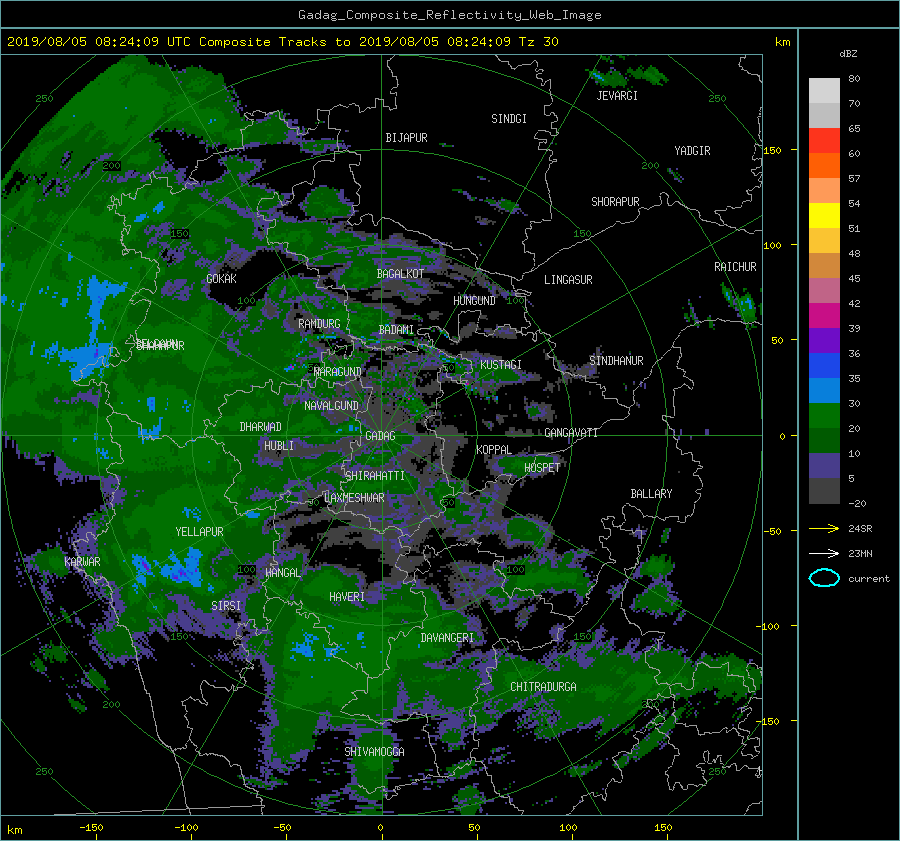The image size is (900, 841).
Task: Click the HUBLI city label
Action: coord(279,446)
